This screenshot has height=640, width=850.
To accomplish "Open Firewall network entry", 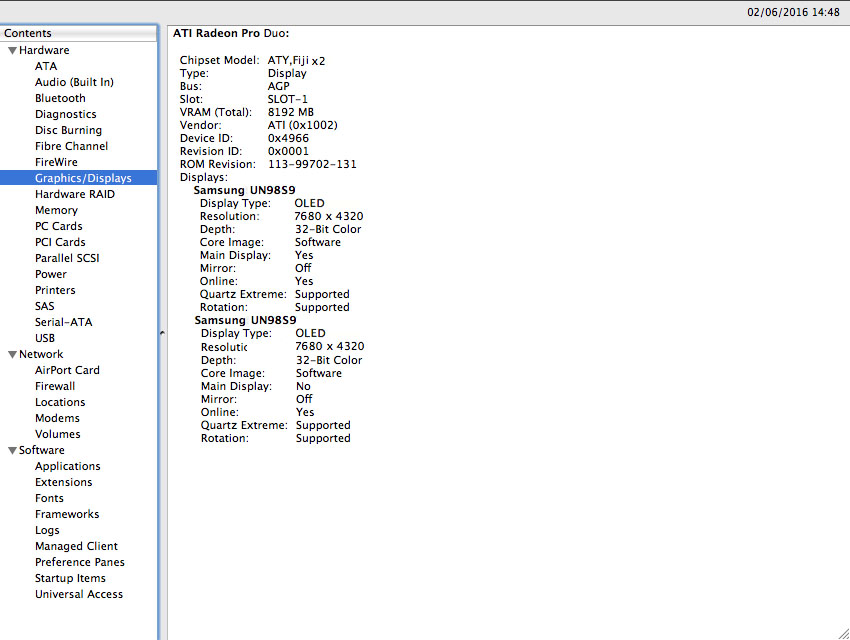I will (x=55, y=386).
